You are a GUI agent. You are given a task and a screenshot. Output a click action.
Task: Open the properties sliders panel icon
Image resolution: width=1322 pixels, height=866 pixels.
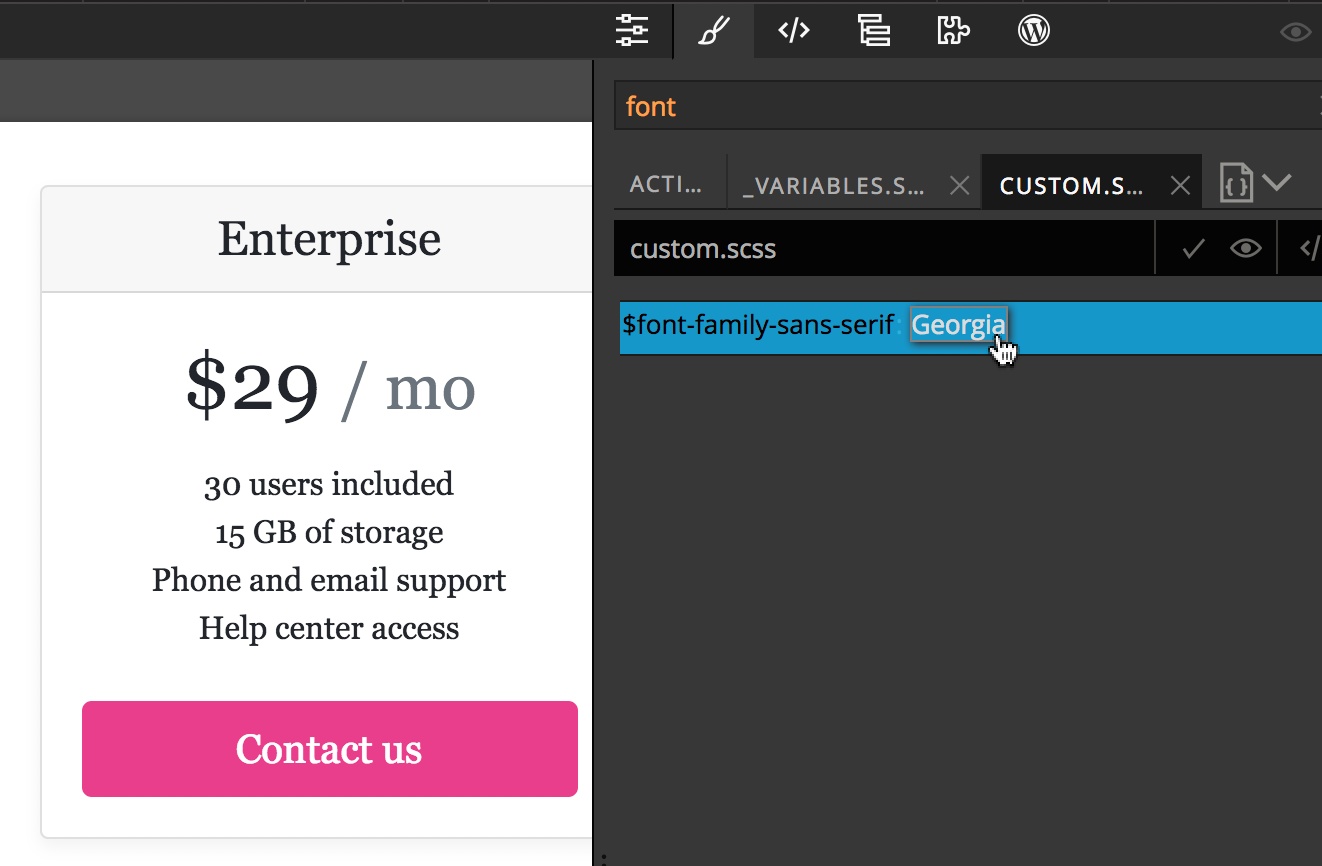point(632,31)
